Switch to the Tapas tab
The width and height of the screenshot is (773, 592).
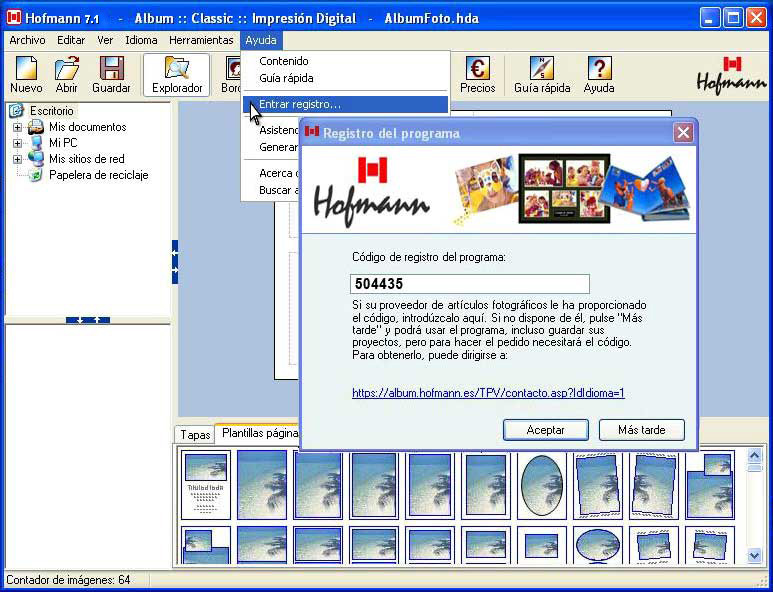coord(195,435)
